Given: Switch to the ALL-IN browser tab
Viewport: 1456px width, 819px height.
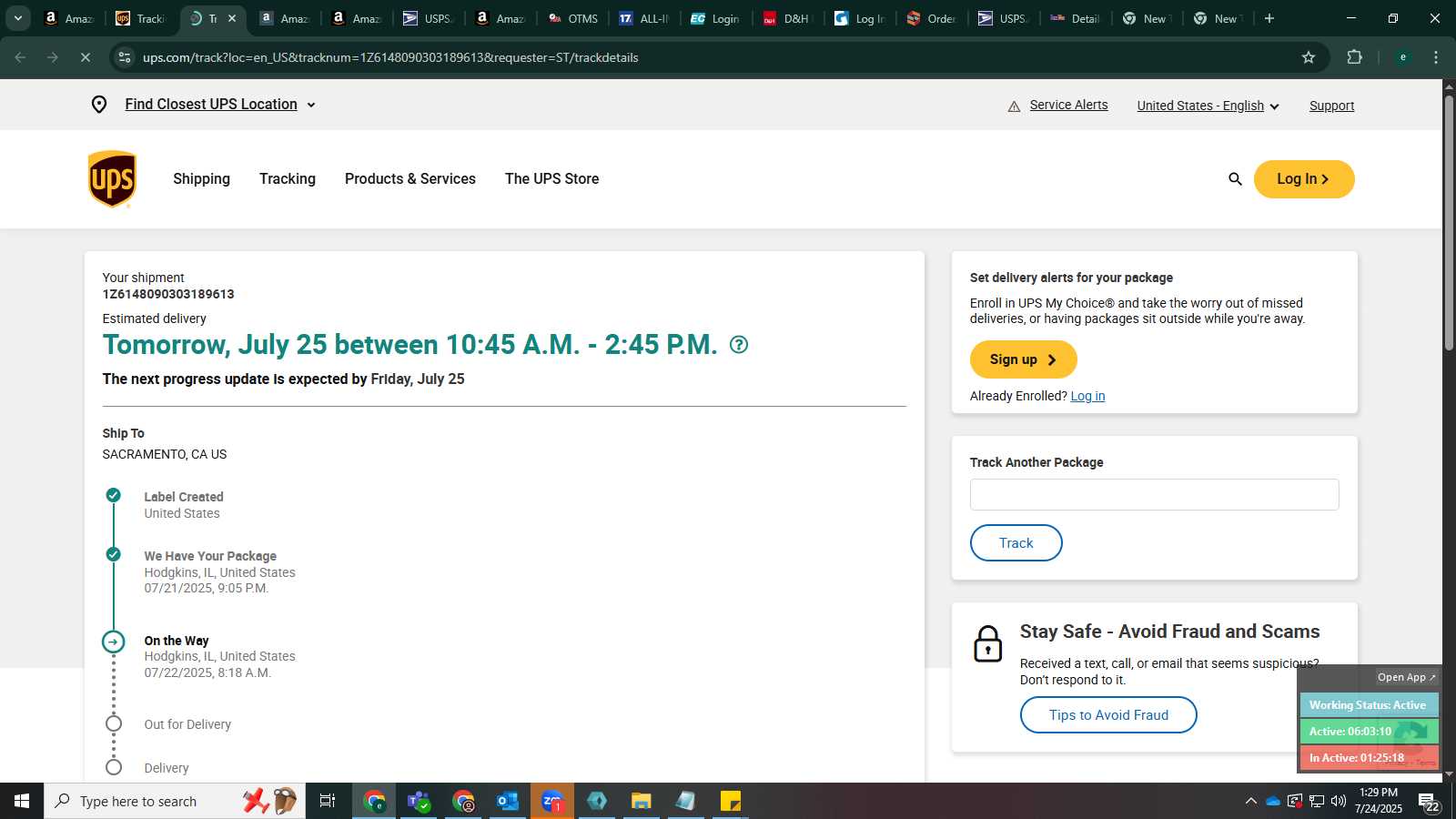Looking at the screenshot, I should coord(644,18).
